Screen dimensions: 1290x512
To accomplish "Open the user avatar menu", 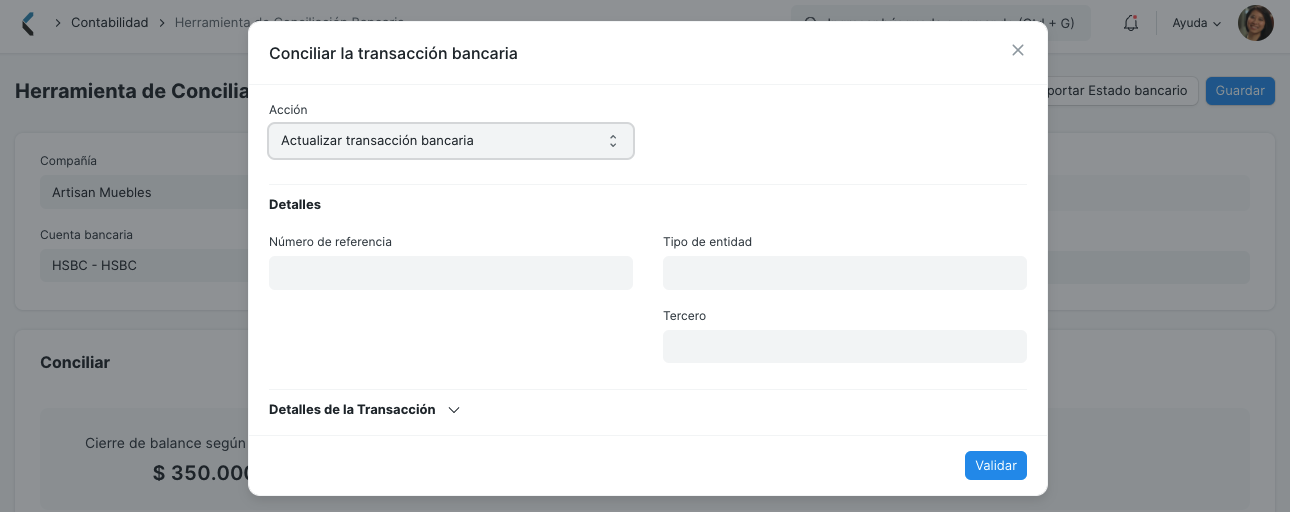I will (x=1256, y=23).
